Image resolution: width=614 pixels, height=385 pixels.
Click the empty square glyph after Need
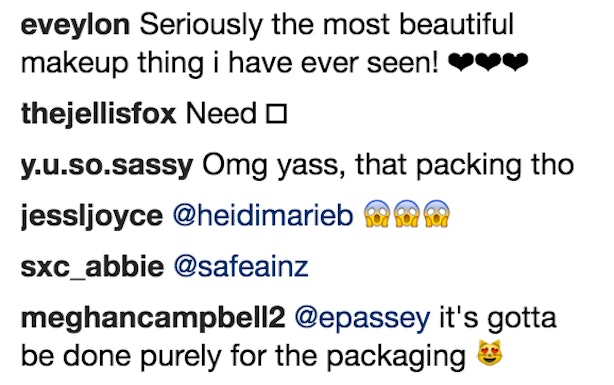pyautogui.click(x=276, y=114)
